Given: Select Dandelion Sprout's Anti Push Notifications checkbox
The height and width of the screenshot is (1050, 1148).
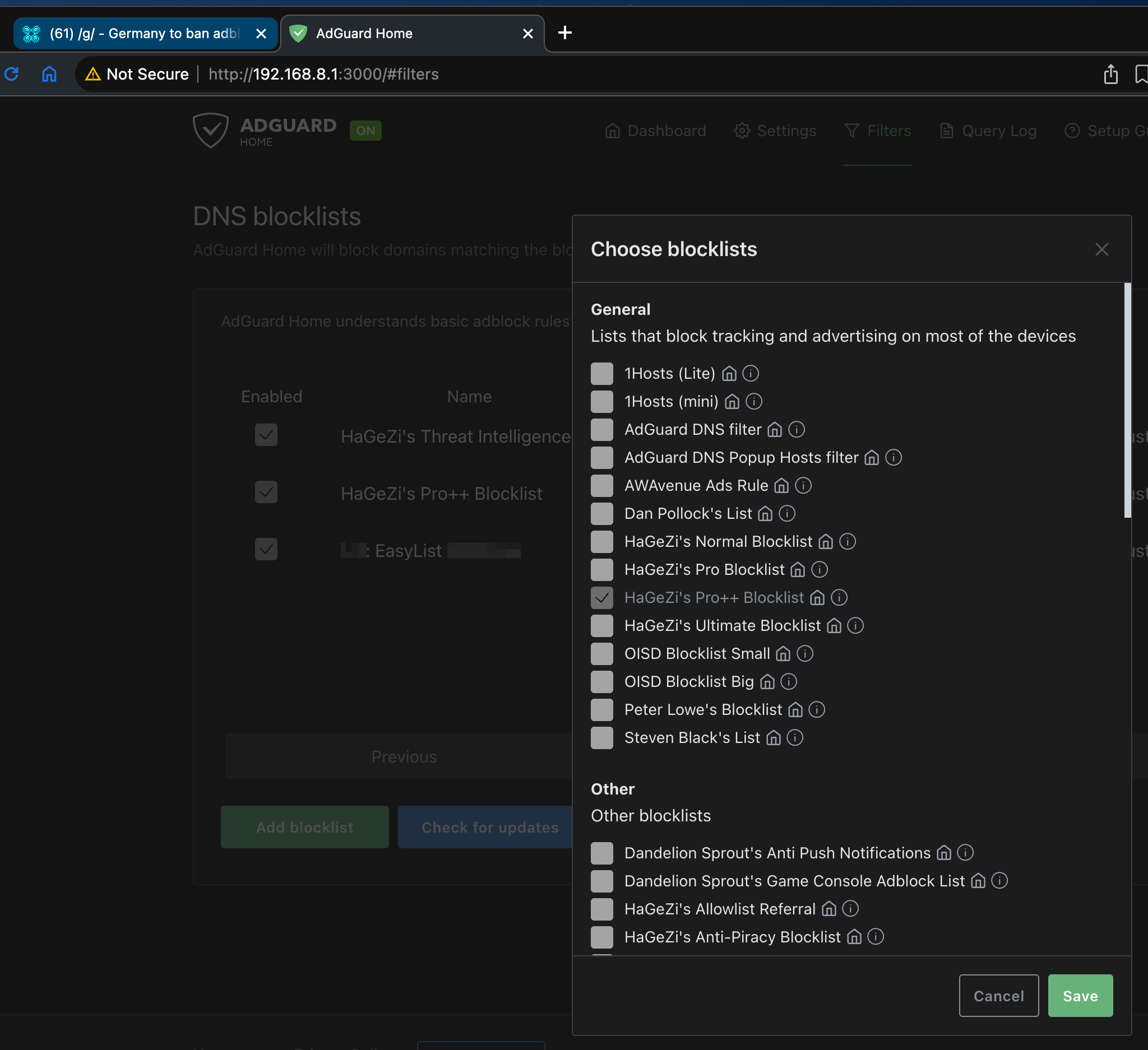Looking at the screenshot, I should [x=601, y=853].
